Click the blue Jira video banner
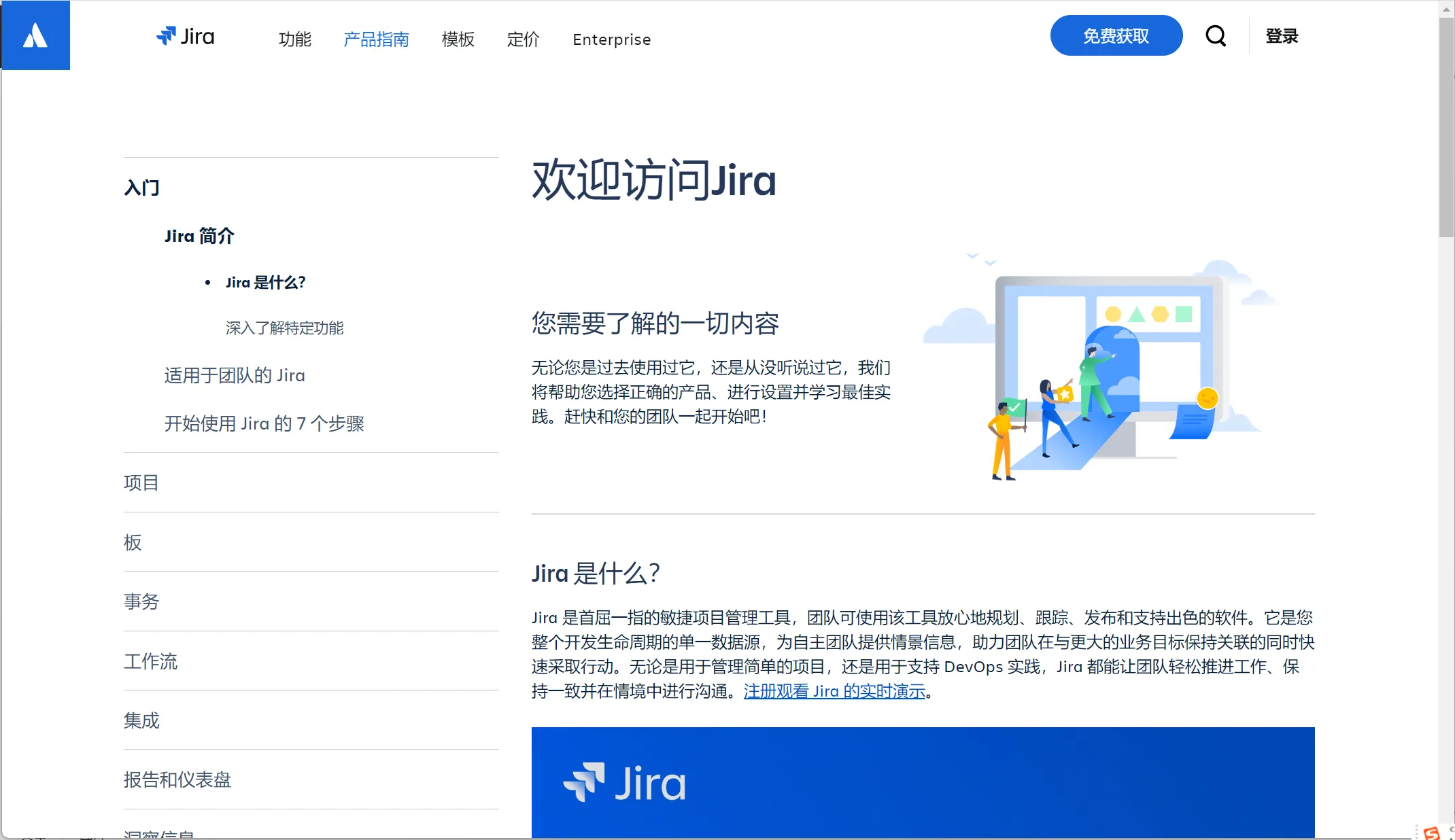 [923, 782]
